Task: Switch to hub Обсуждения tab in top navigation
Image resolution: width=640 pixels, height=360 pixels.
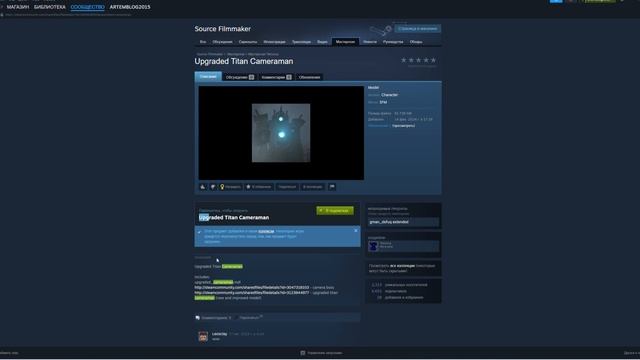Action: point(222,42)
